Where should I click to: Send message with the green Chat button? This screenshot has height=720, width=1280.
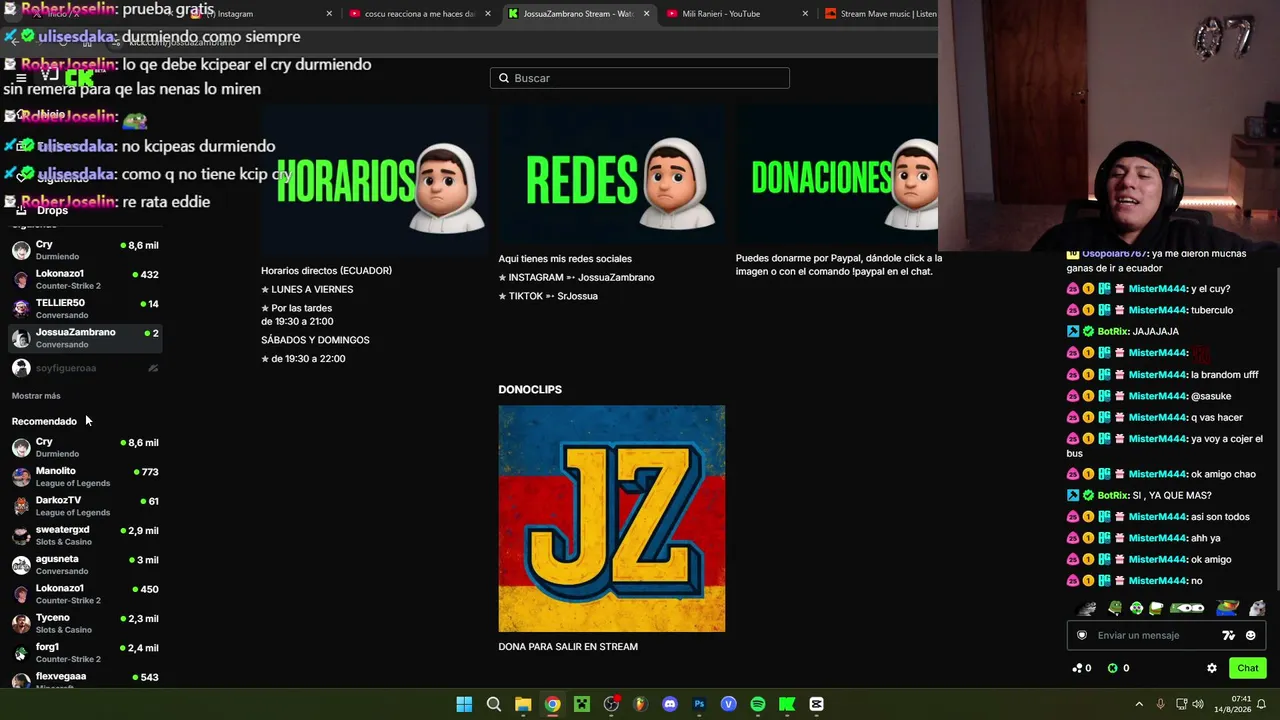pyautogui.click(x=1247, y=668)
